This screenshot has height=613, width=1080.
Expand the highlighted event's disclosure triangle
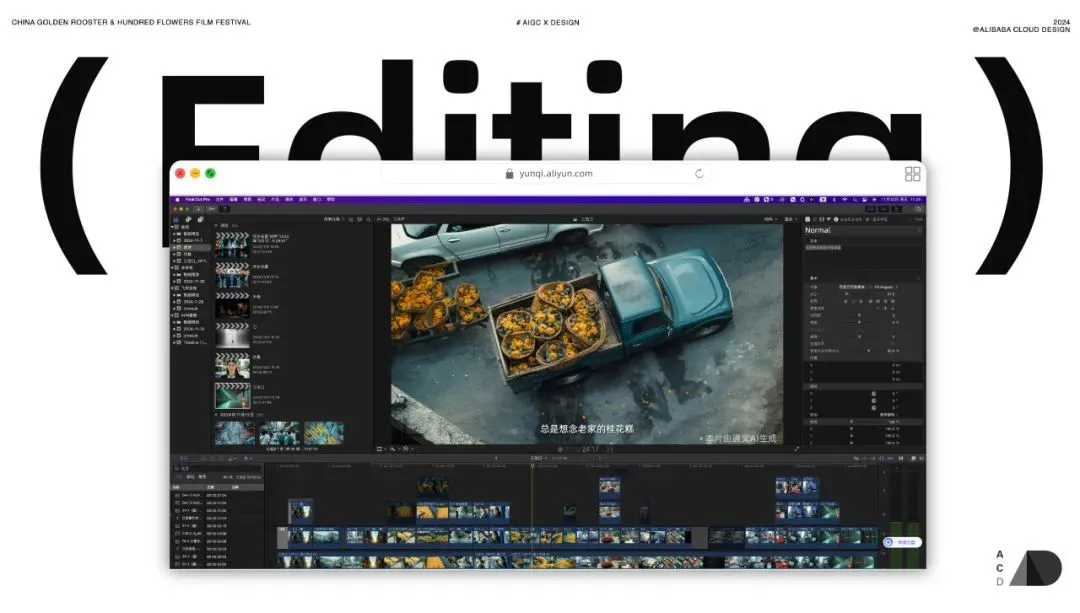coord(174,247)
